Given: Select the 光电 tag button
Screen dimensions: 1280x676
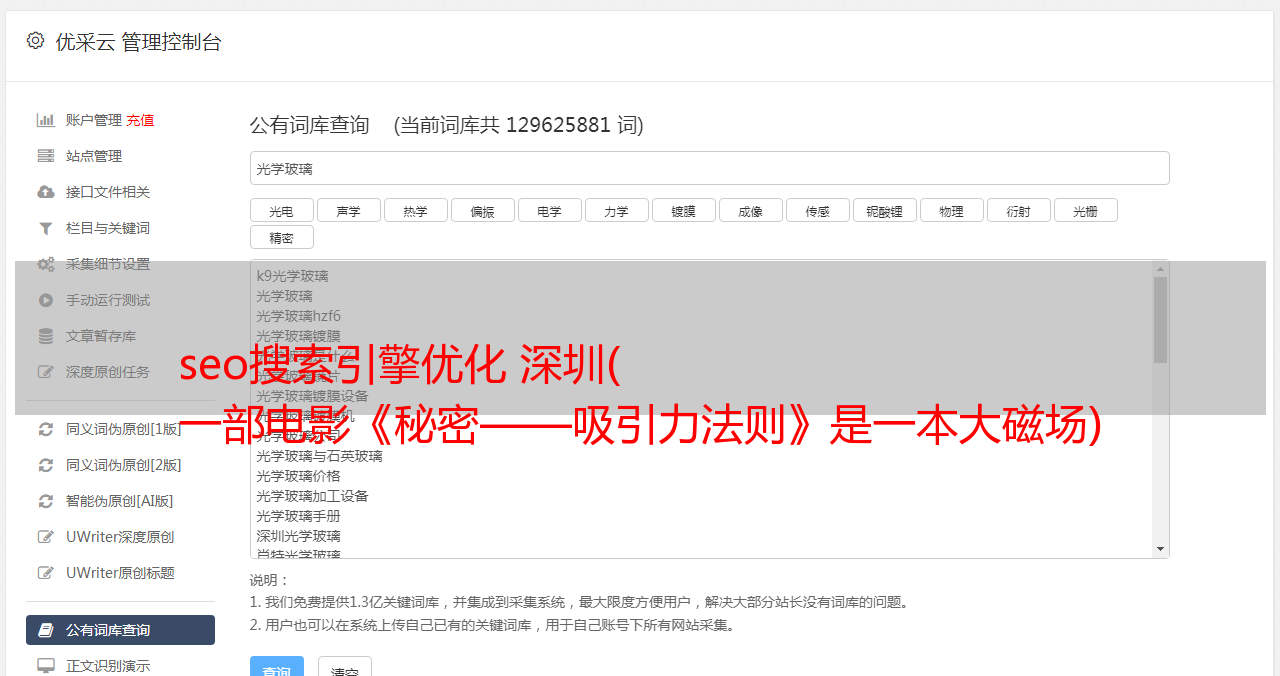Looking at the screenshot, I should pyautogui.click(x=281, y=210).
